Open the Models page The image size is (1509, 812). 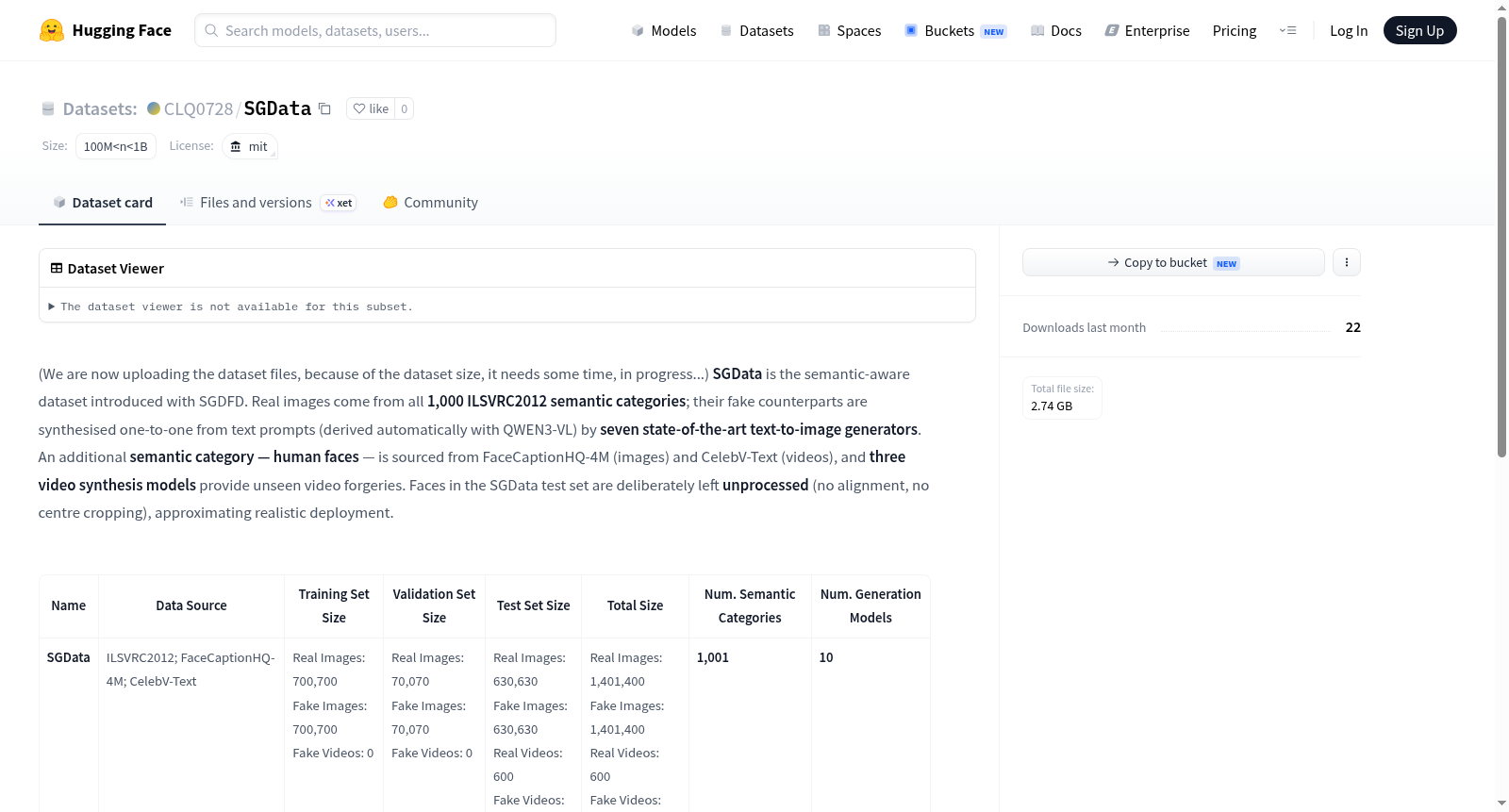(x=664, y=30)
